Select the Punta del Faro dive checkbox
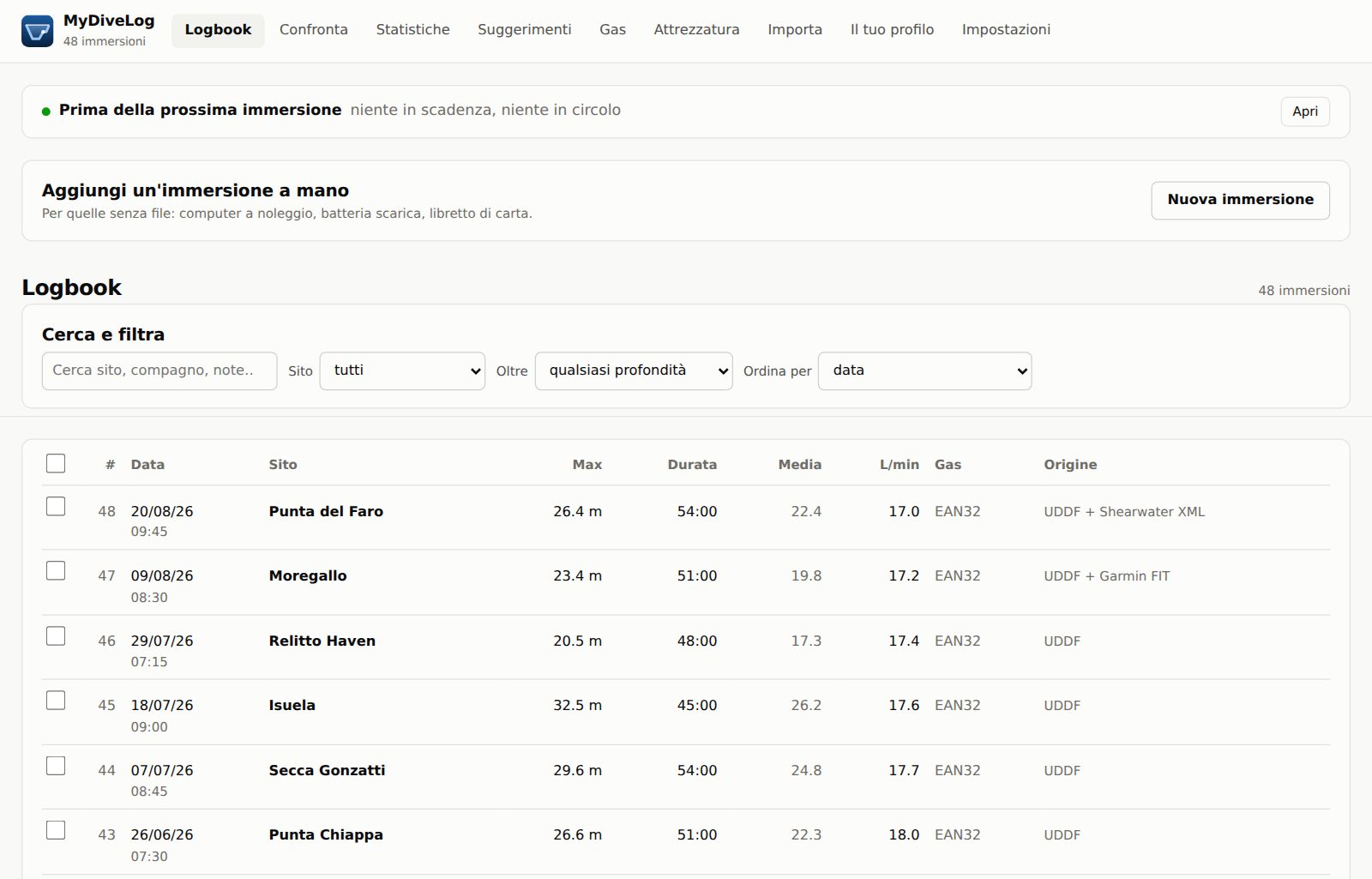The width and height of the screenshot is (1372, 879). 56,506
